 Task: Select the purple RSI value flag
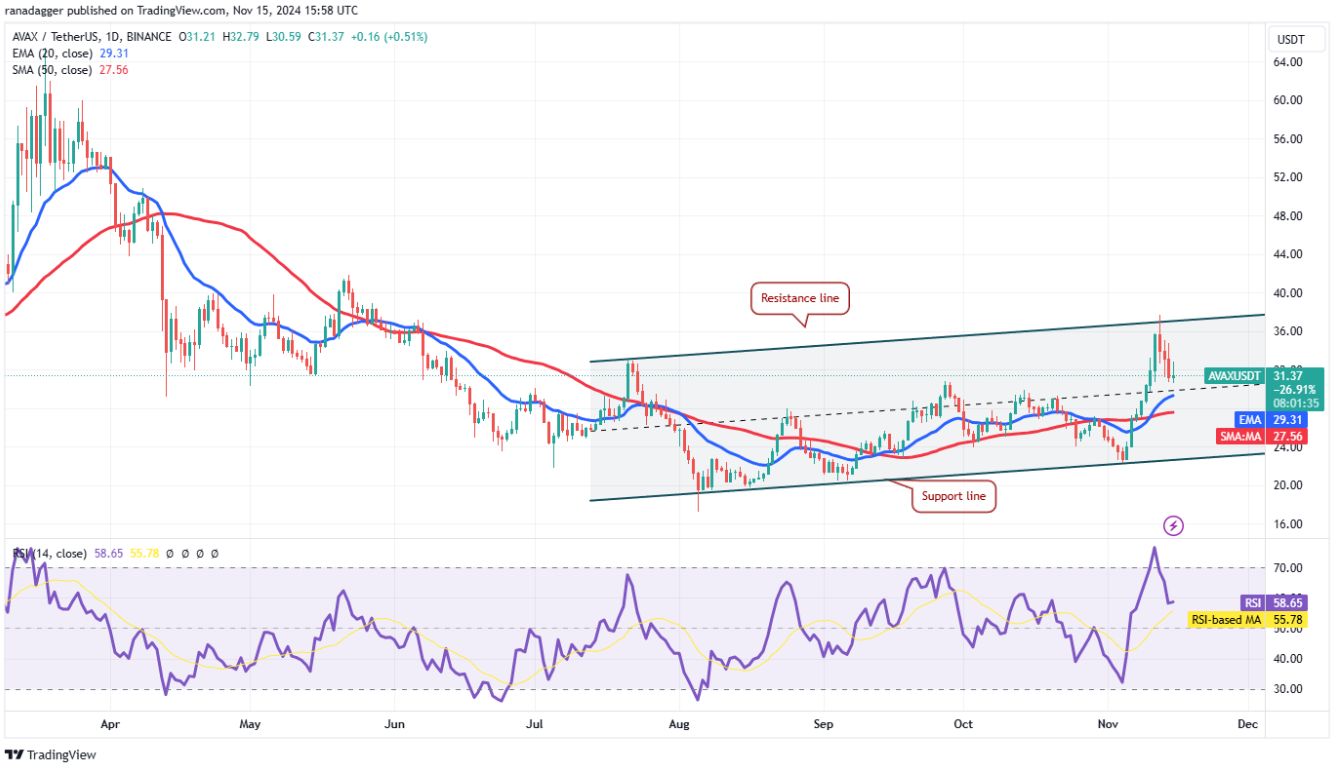pyautogui.click(x=1272, y=603)
